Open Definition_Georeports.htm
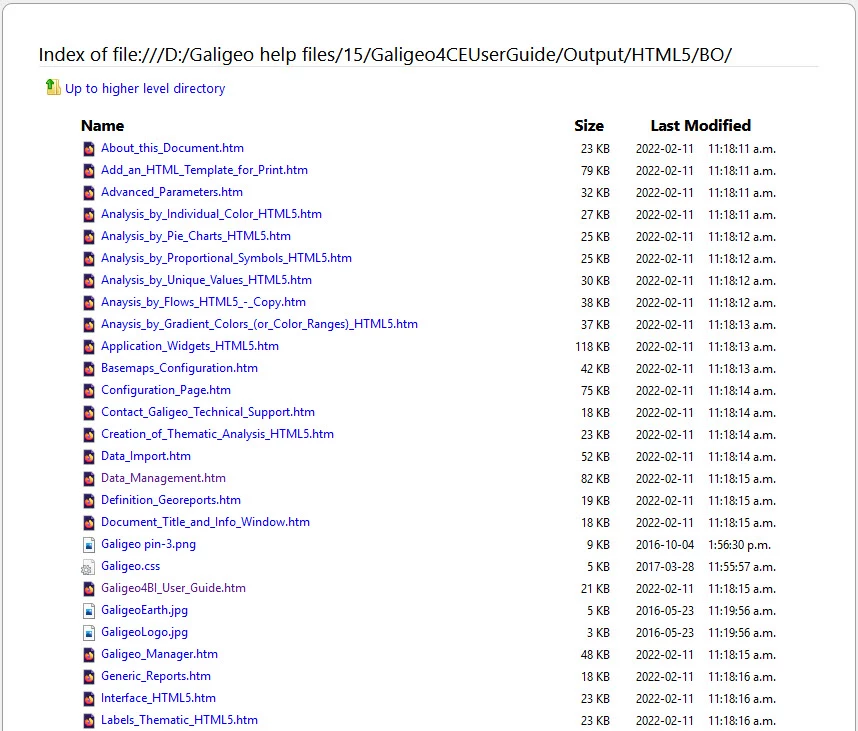The image size is (858, 731). click(171, 500)
